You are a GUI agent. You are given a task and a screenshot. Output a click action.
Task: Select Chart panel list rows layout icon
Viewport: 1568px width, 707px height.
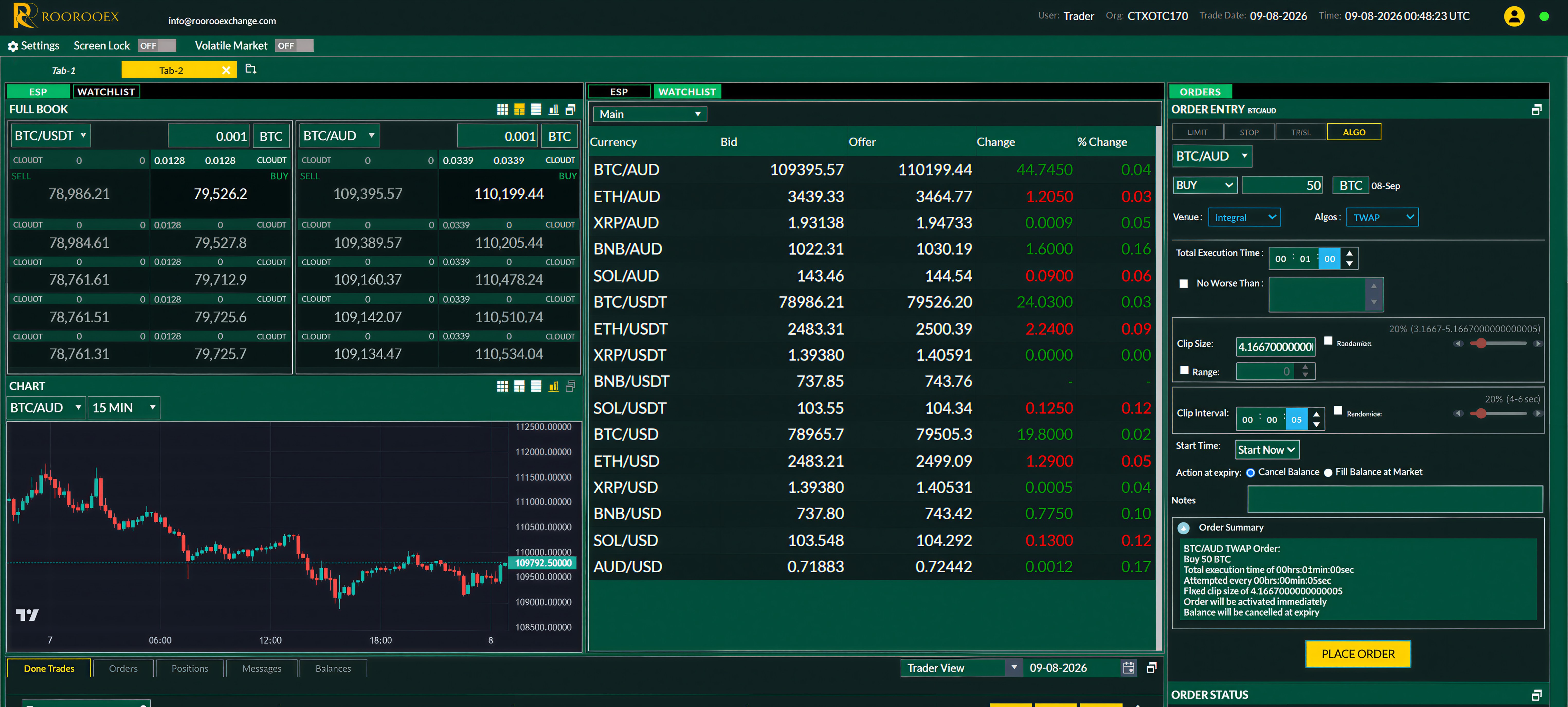point(536,386)
